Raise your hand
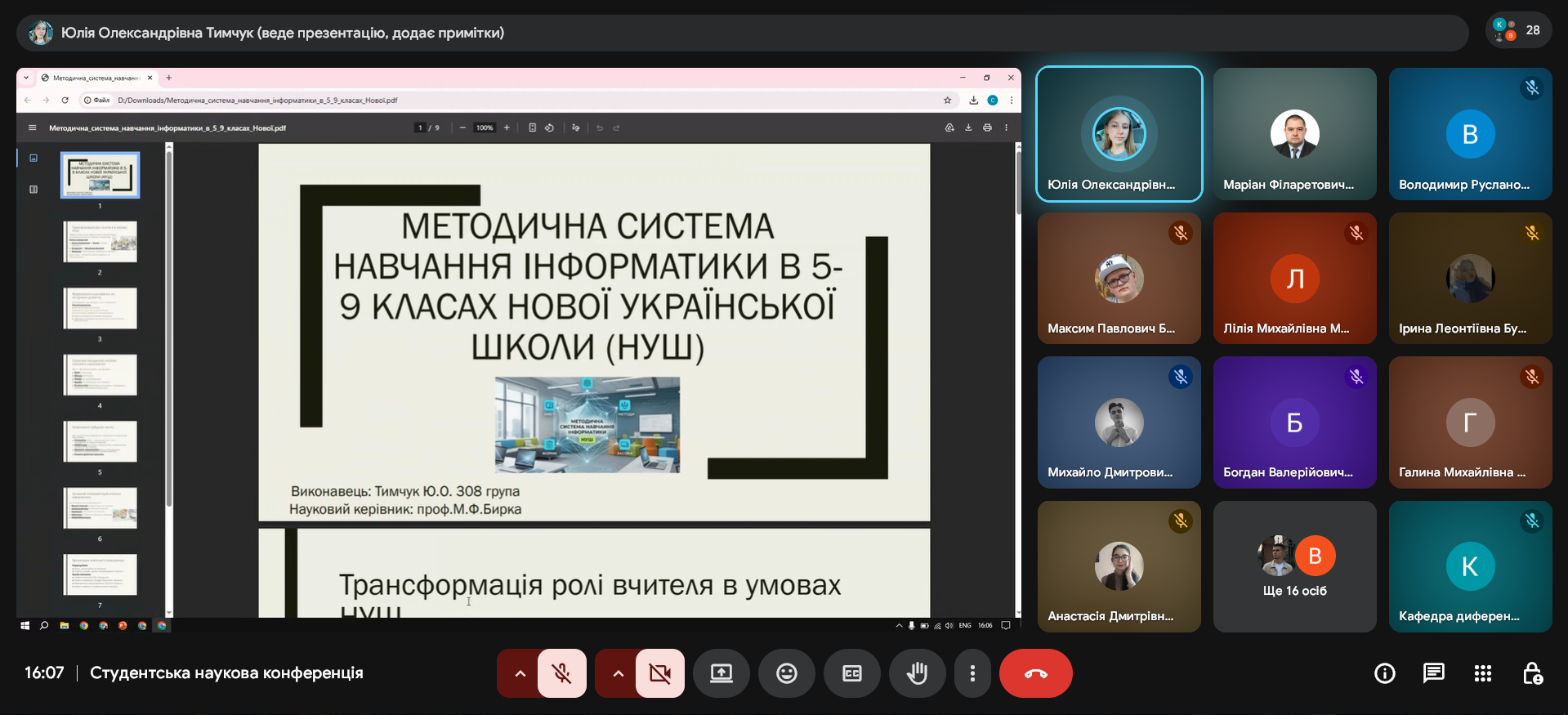The height and width of the screenshot is (715, 1568). coord(918,673)
